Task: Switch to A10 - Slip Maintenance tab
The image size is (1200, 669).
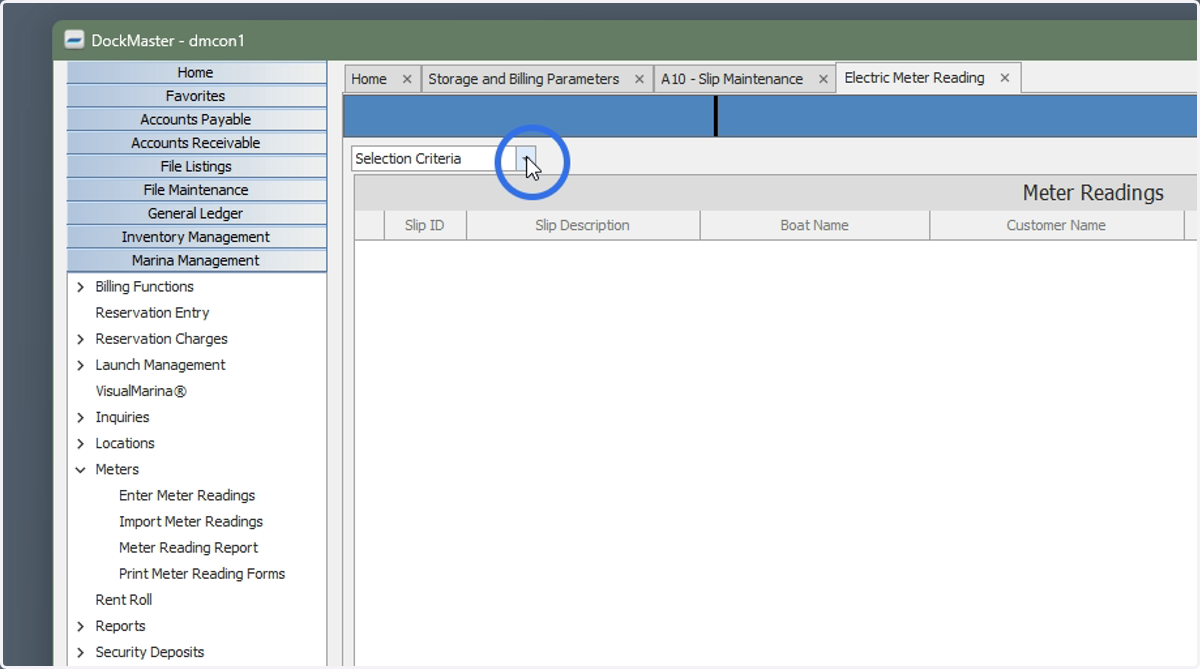Action: coord(732,79)
